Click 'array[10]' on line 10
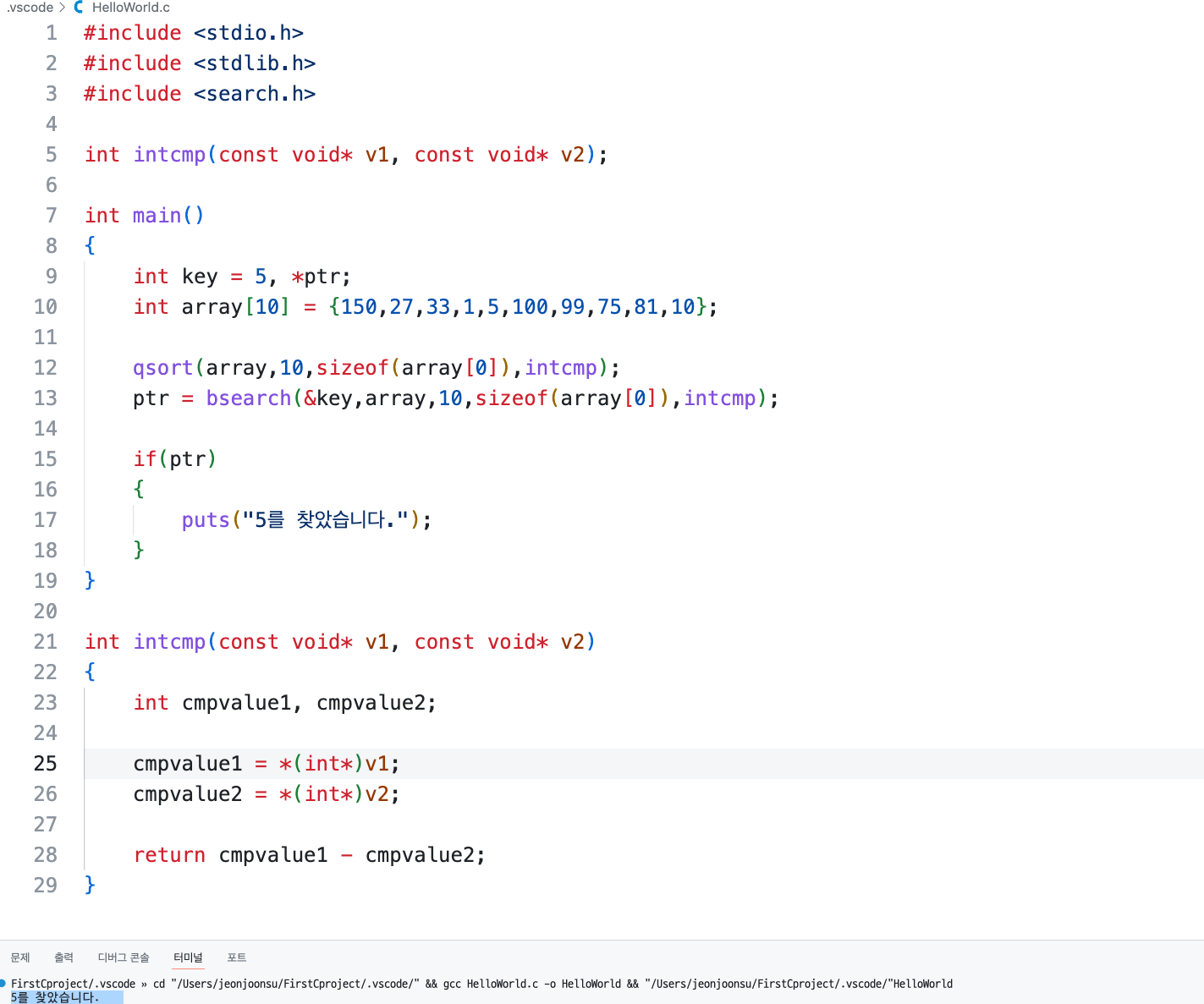 tap(236, 307)
